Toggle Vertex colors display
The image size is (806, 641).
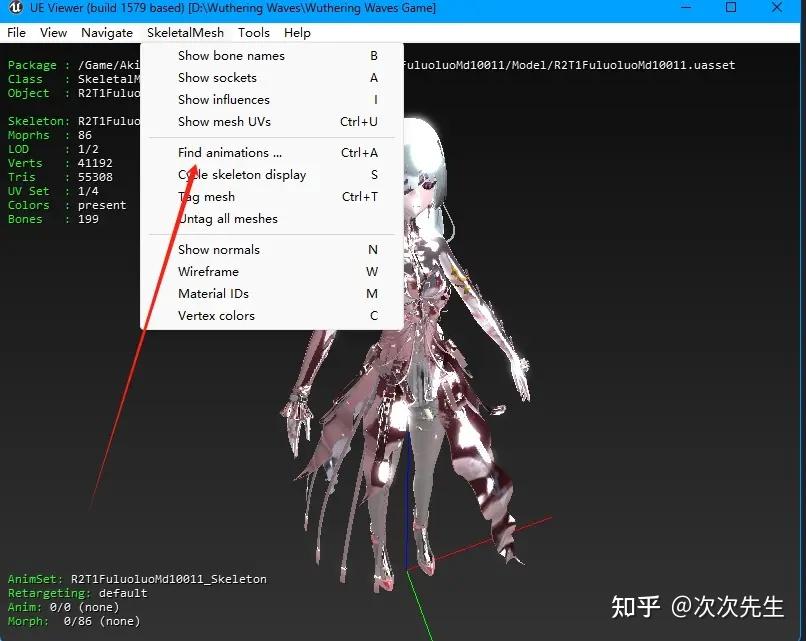(216, 316)
